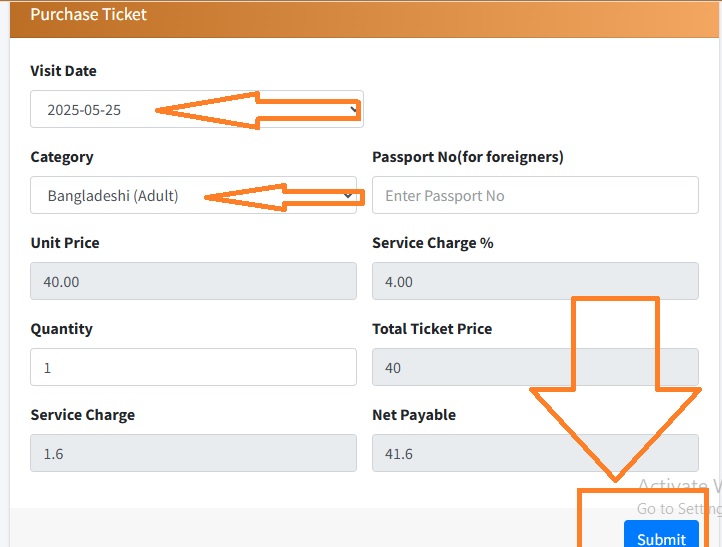Click the Unit Price label text
Image resolution: width=722 pixels, height=547 pixels.
pos(65,243)
